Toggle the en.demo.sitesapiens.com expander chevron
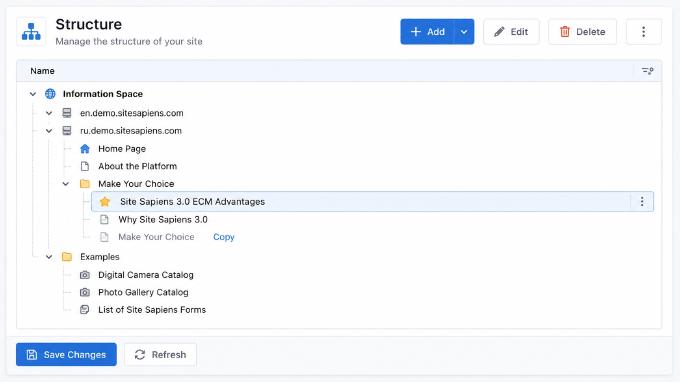680x382 pixels. pos(49,113)
